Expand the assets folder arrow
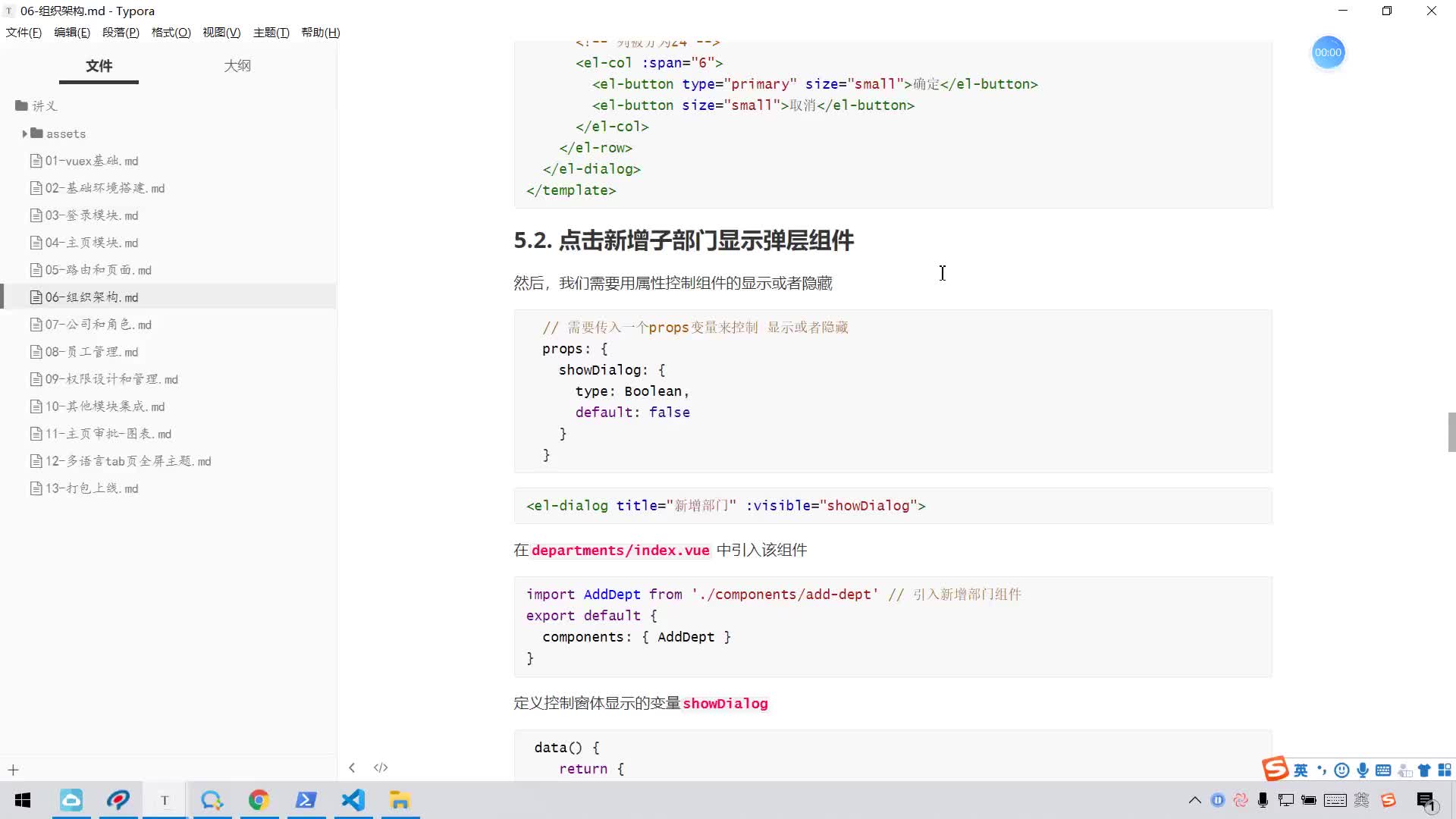 (x=24, y=133)
